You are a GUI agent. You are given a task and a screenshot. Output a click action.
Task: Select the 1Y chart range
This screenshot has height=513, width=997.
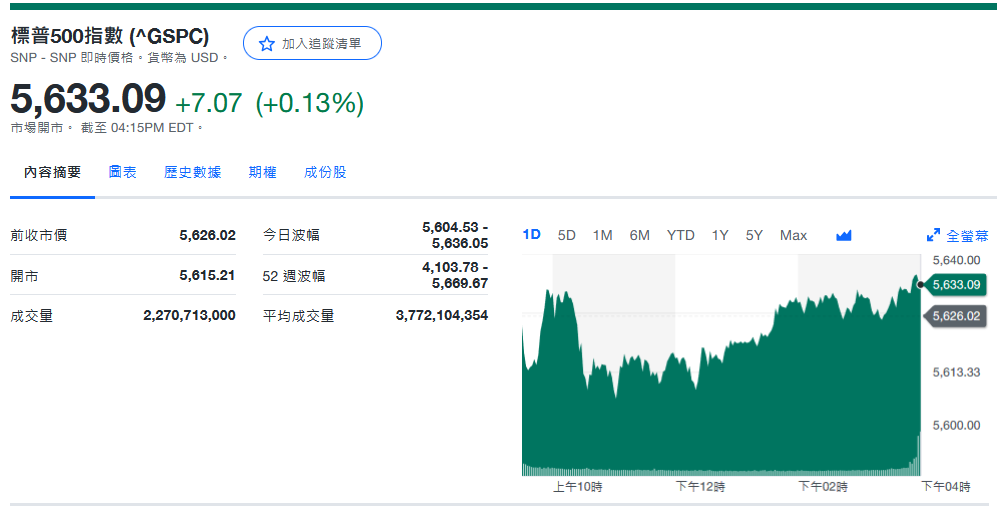(720, 235)
